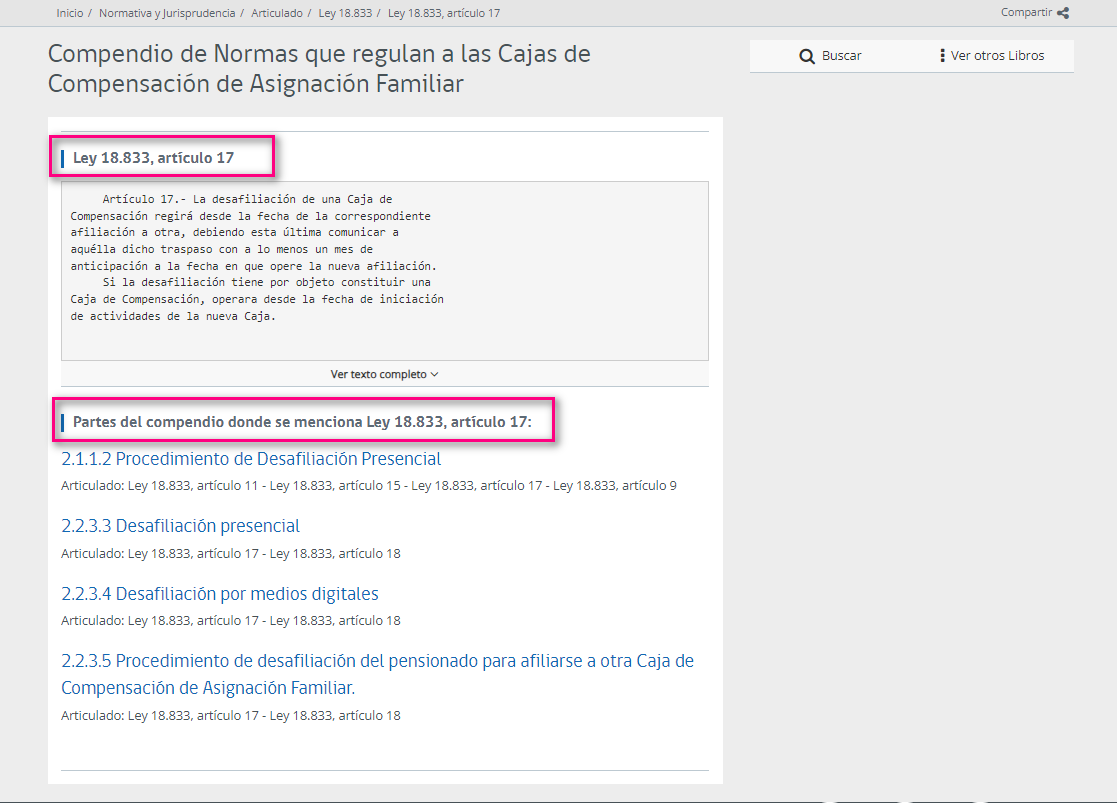The height and width of the screenshot is (803, 1117).
Task: Open the Ver otros Libros menu
Action: coord(997,56)
